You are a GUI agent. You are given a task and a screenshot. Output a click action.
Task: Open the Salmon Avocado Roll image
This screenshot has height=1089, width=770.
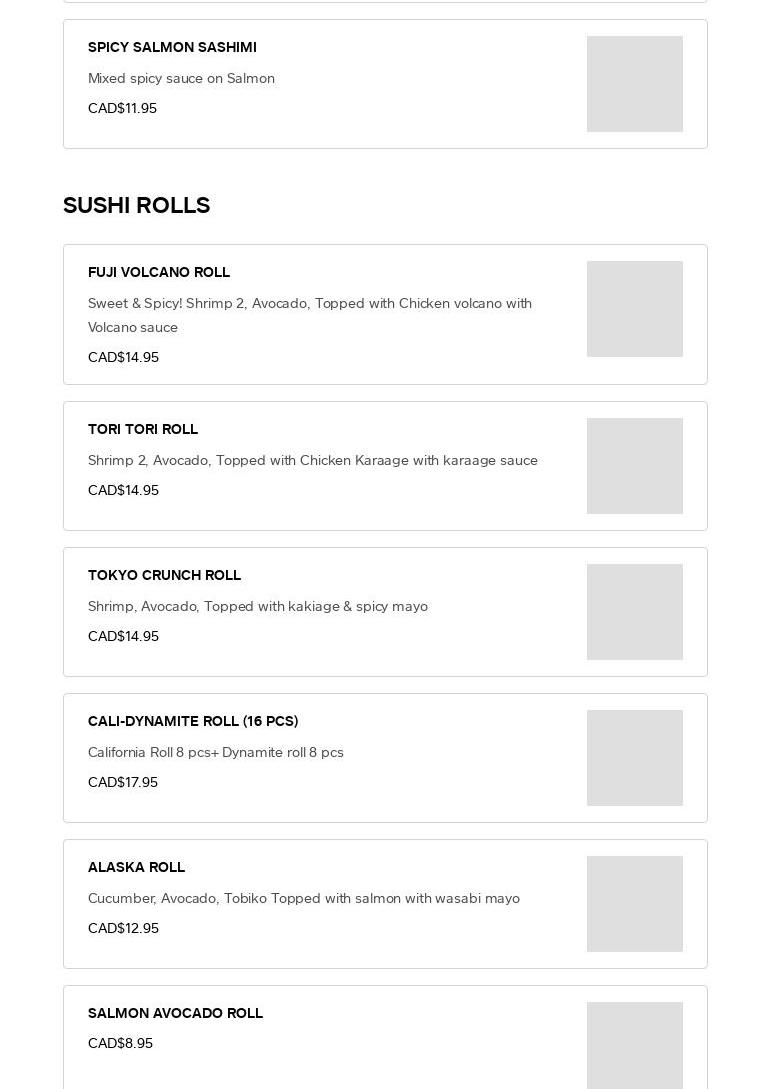(x=634, y=1045)
